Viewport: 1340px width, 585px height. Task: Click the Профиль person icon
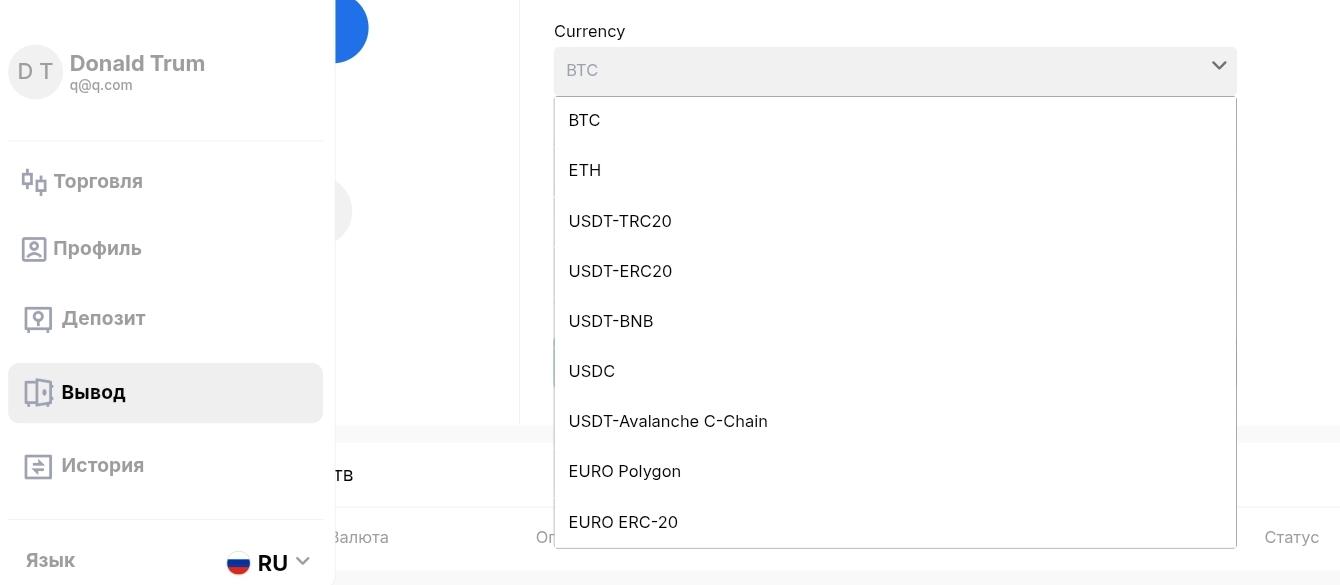[x=34, y=249]
